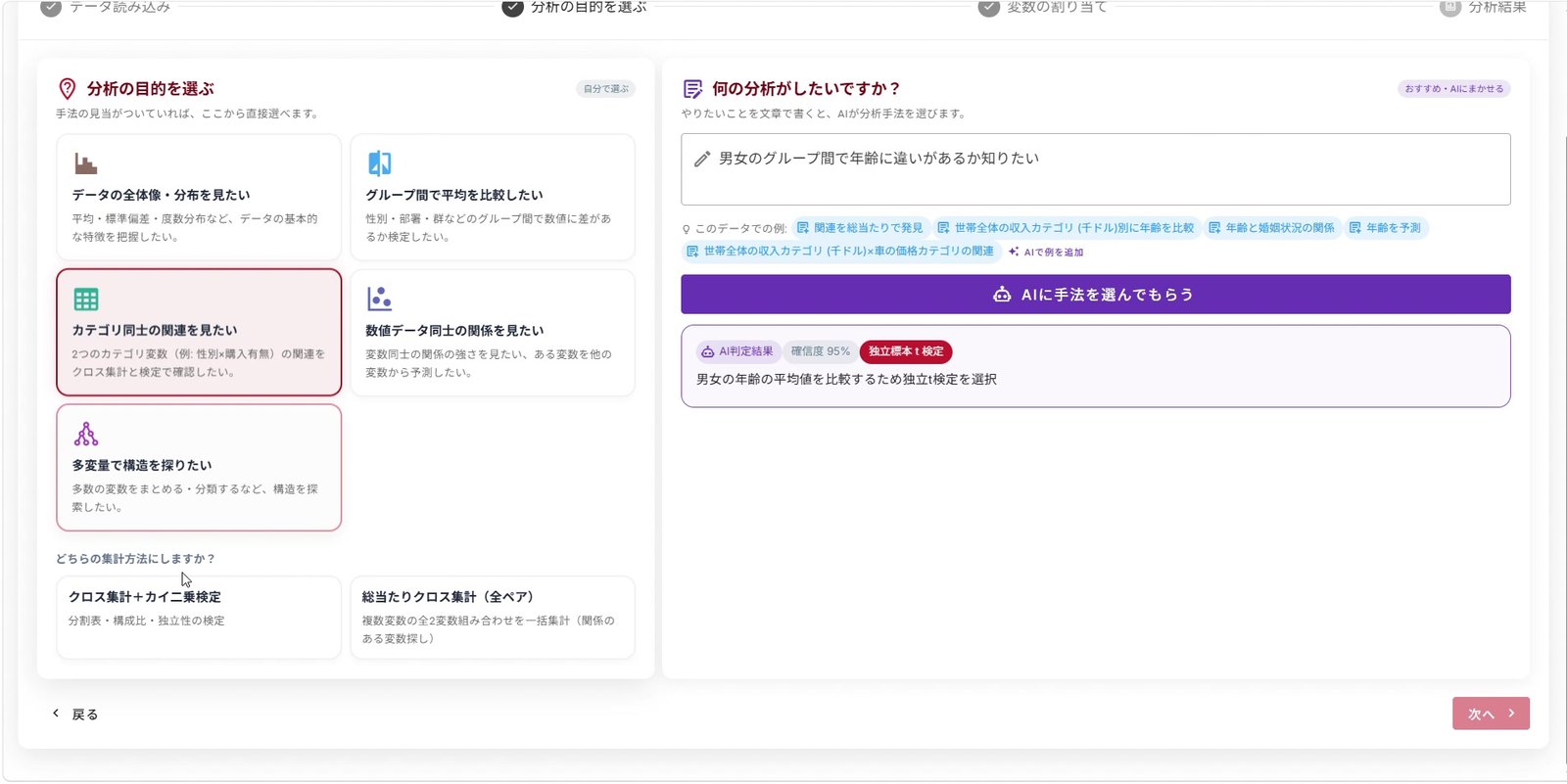This screenshot has height=784, width=1567.
Task: Click the scatter plot icon on 数値データ同士の関係を見たい card
Action: [379, 299]
